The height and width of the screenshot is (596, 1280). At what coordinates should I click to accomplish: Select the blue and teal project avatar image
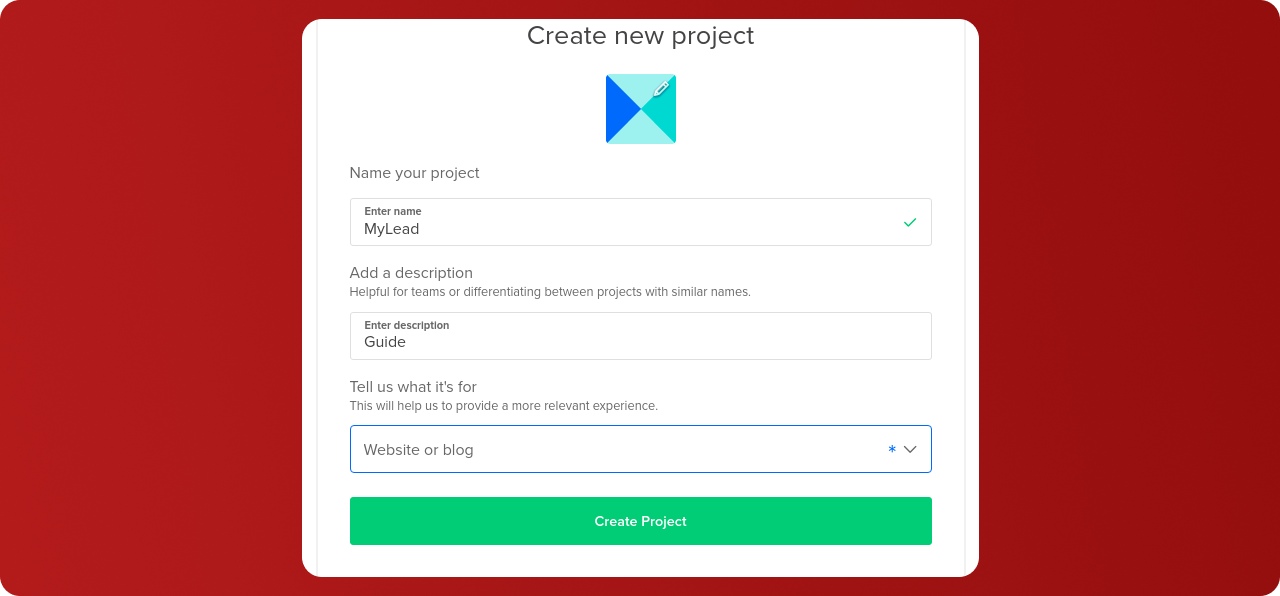(641, 109)
